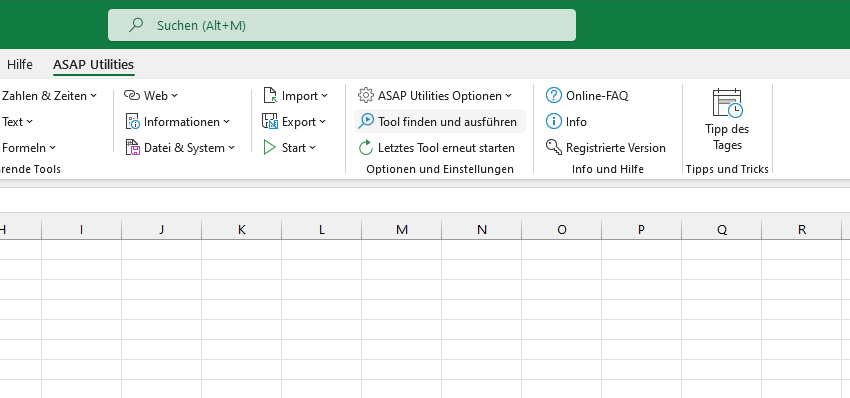Select column K header
Screen dimensions: 850x398
click(x=242, y=230)
